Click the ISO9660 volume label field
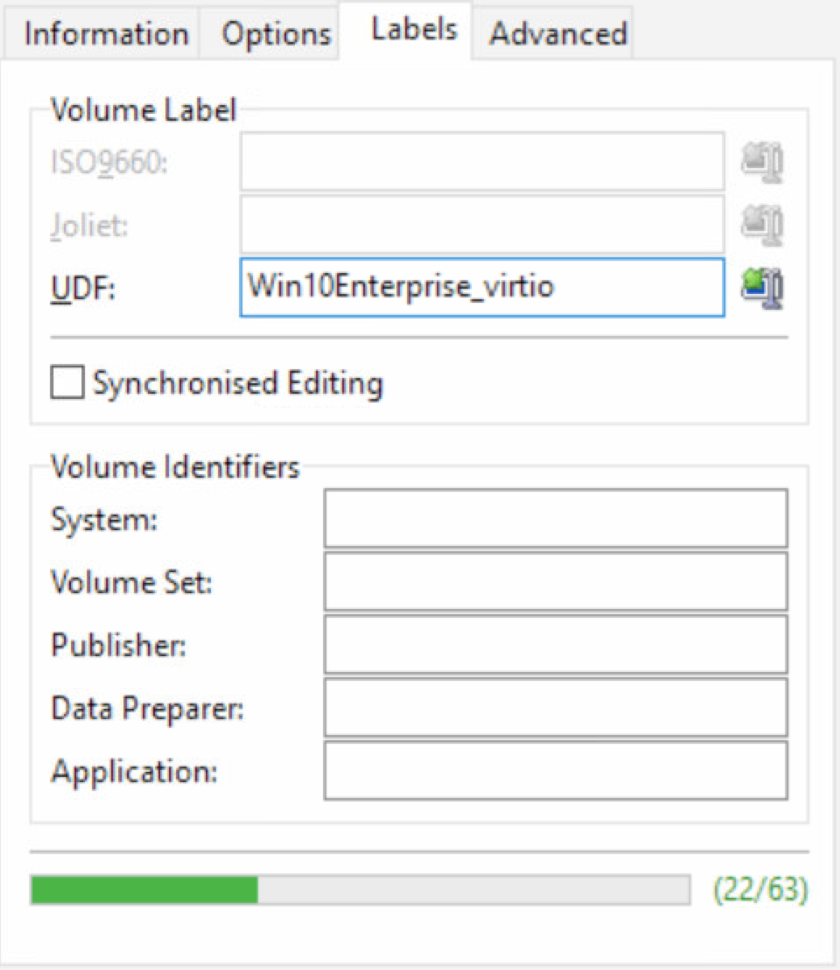 [482, 162]
